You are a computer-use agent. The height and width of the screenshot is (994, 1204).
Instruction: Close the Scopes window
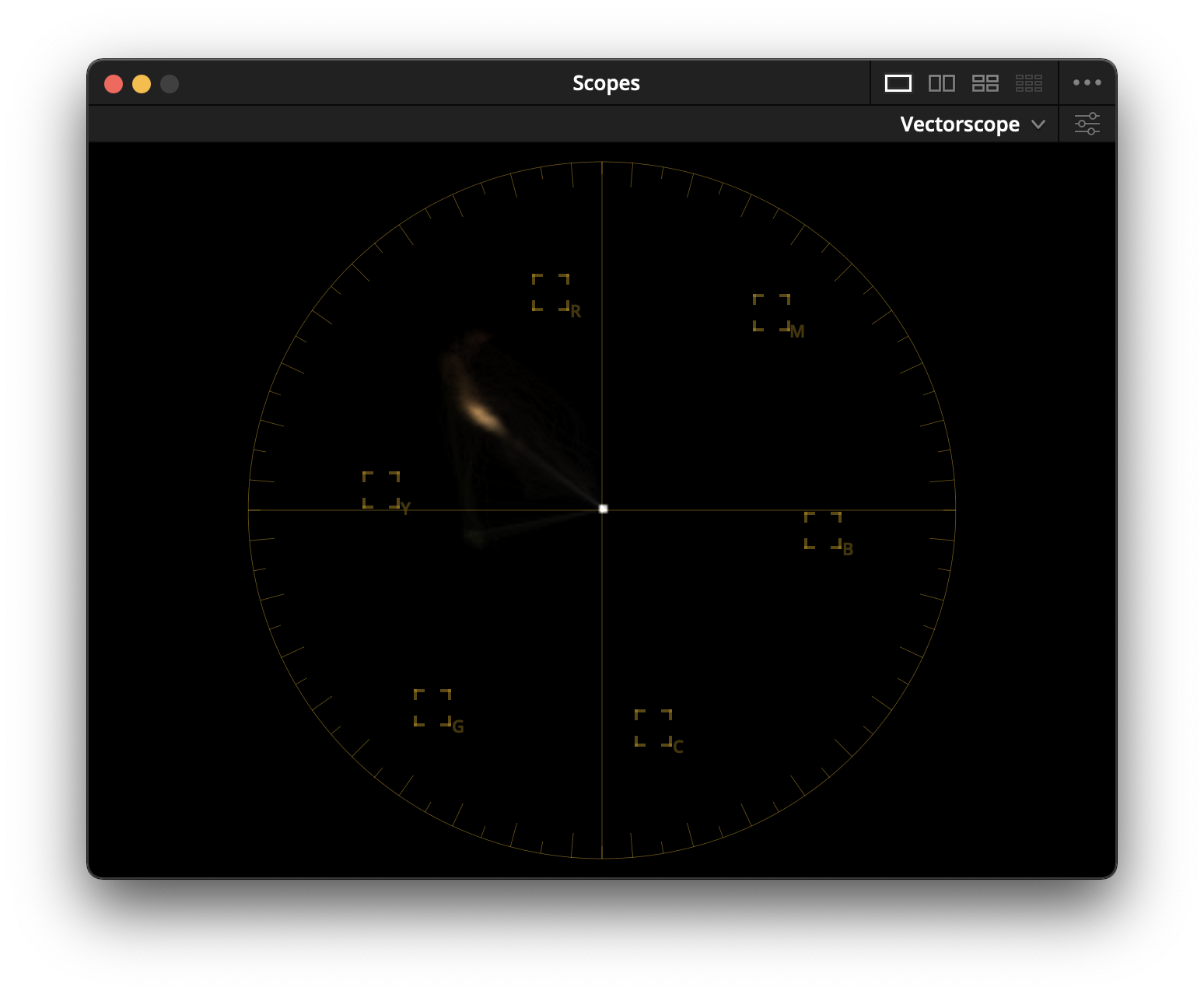pos(114,84)
